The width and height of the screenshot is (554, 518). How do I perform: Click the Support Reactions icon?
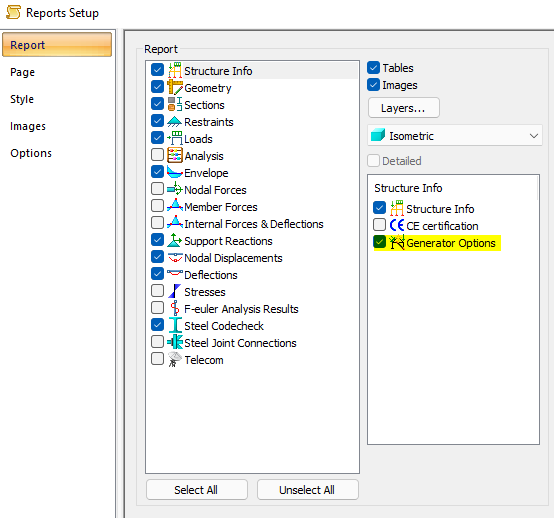pyautogui.click(x=175, y=240)
